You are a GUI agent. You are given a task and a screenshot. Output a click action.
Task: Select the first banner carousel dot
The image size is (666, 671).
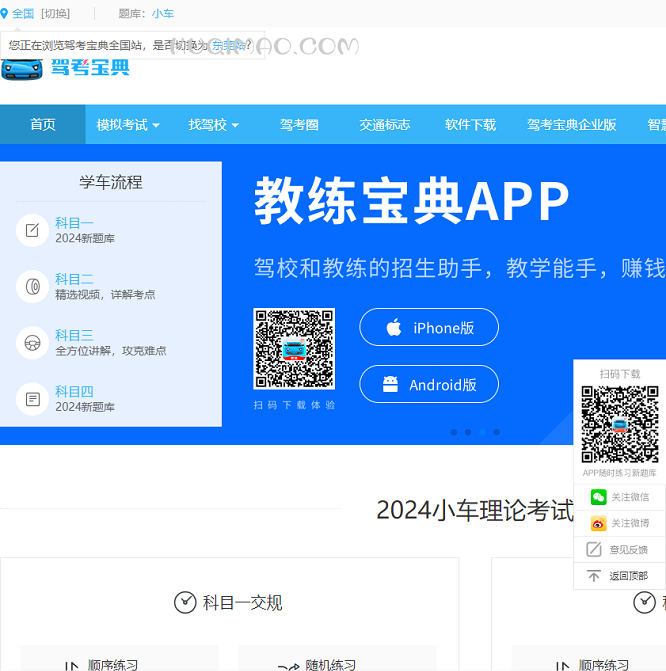(x=454, y=432)
